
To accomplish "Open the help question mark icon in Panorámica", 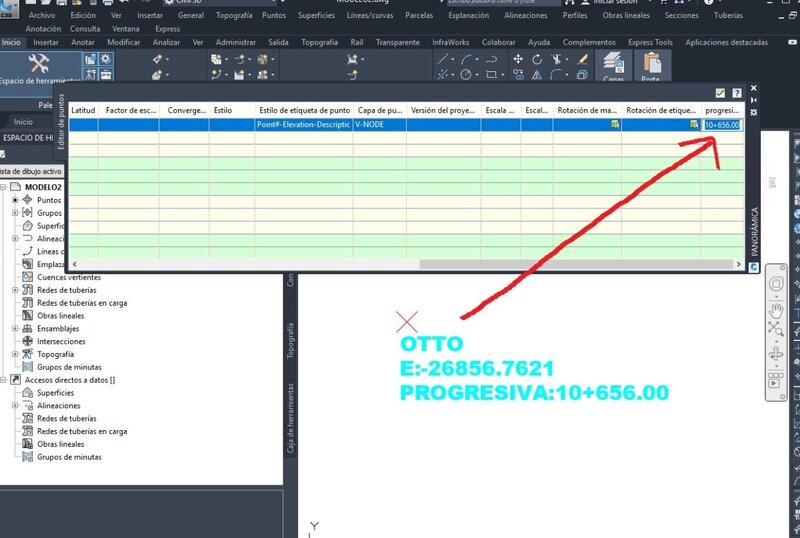I will (737, 92).
